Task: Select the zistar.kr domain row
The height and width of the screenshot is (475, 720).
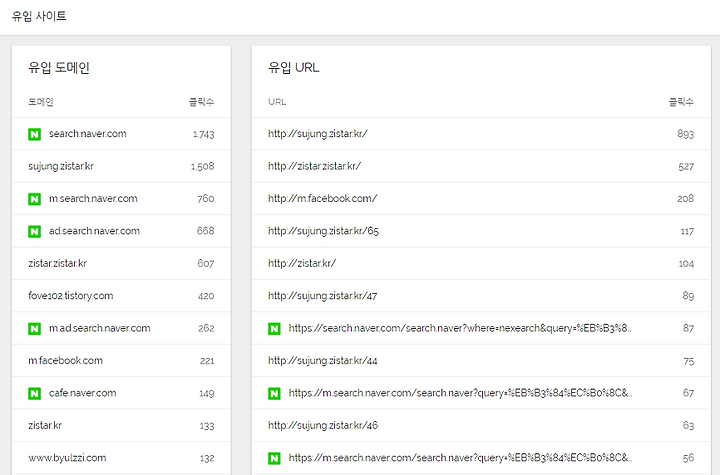Action: (121, 425)
